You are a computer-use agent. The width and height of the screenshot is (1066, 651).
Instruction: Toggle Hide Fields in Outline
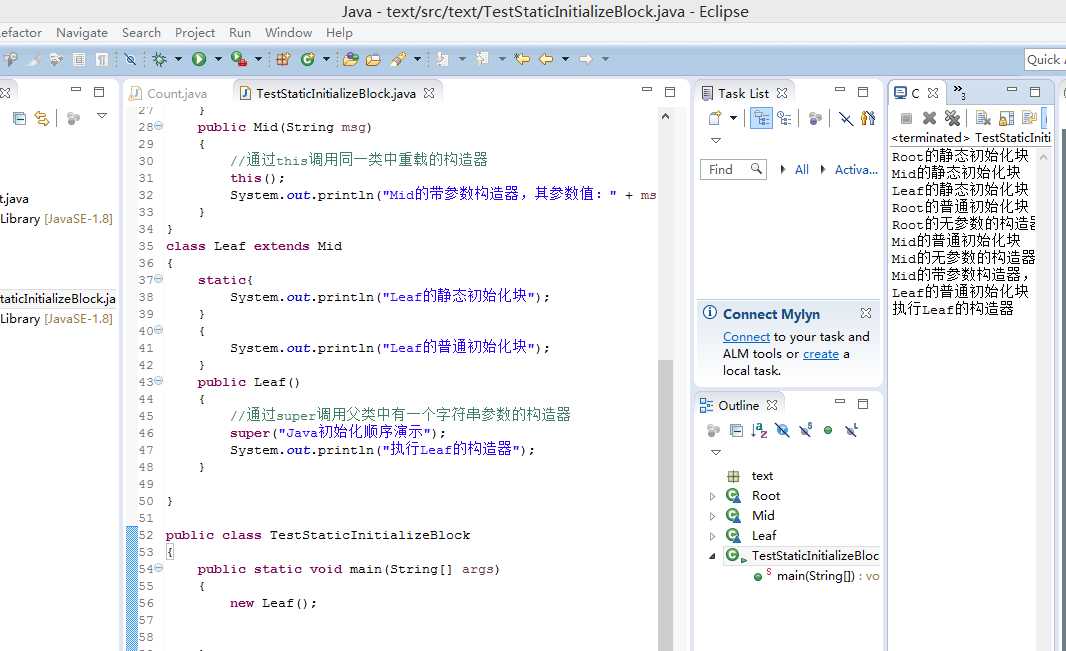[783, 430]
